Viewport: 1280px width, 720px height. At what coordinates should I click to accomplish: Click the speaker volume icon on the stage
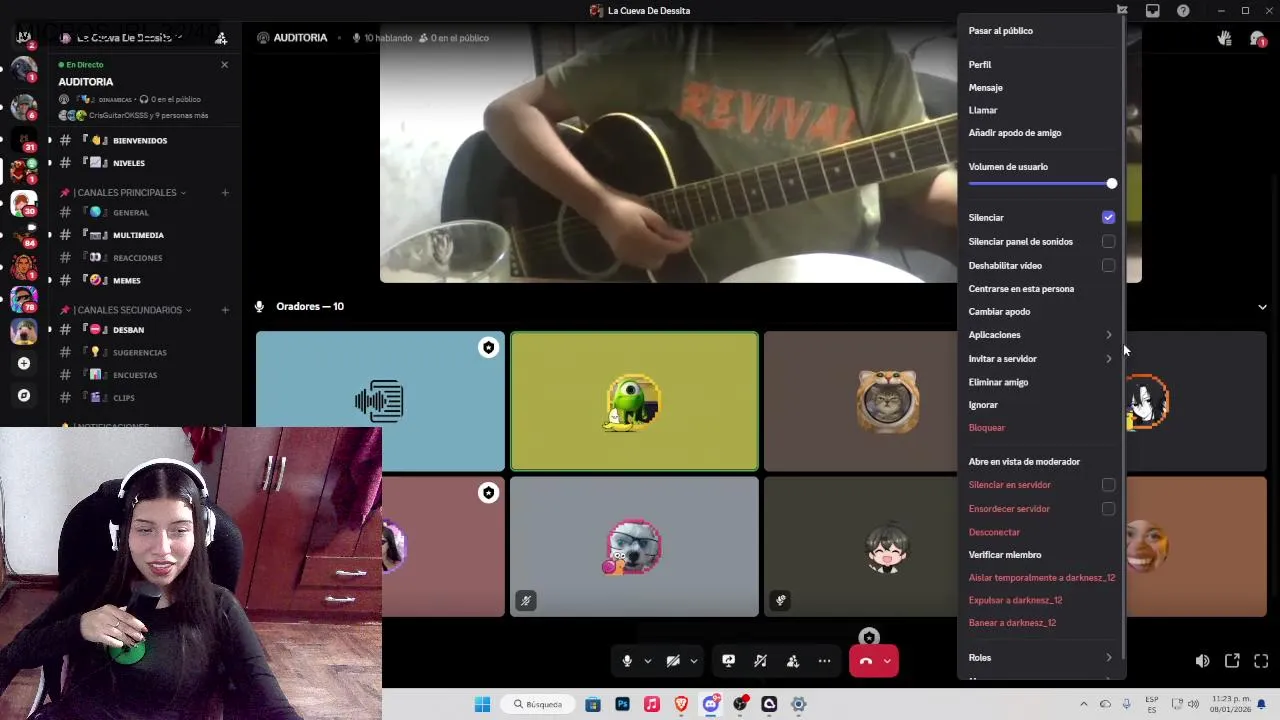coord(1202,661)
